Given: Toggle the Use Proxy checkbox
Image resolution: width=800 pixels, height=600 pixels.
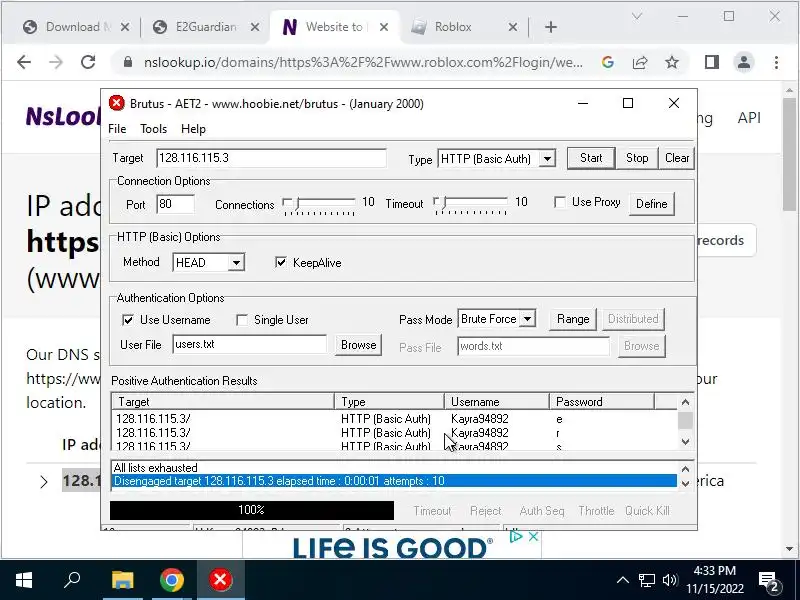Looking at the screenshot, I should tap(560, 203).
